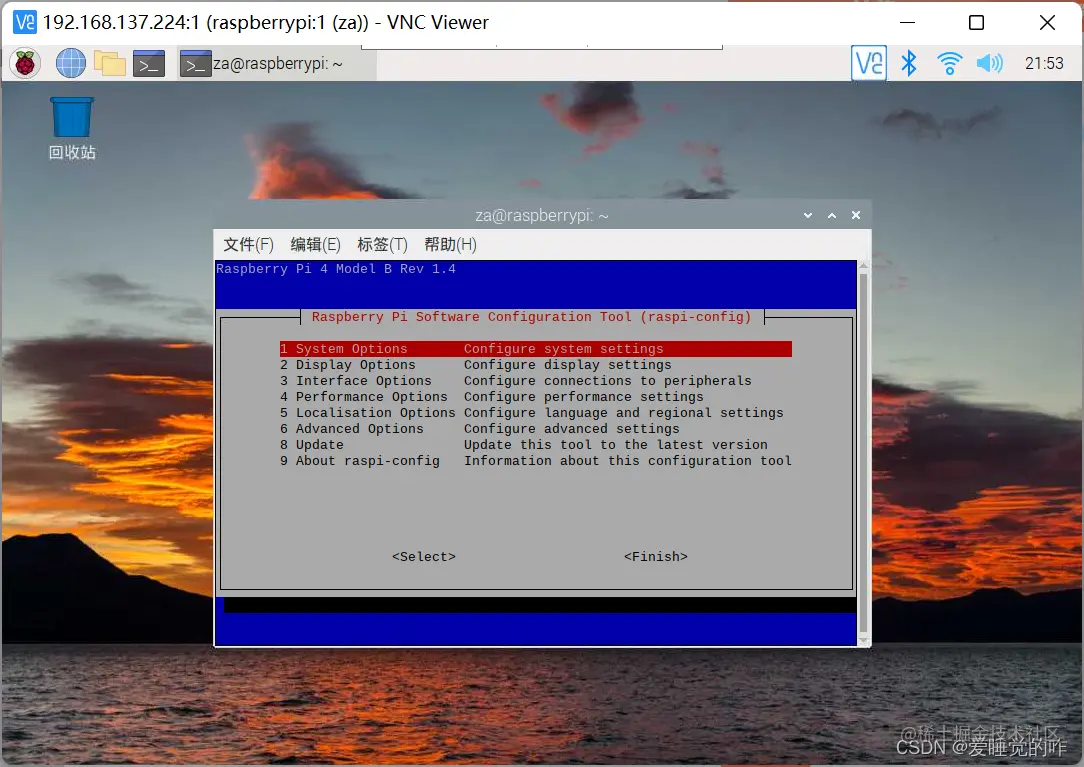Screen dimensions: 1084x767
Task: Click the <Finish> button
Action: (655, 557)
